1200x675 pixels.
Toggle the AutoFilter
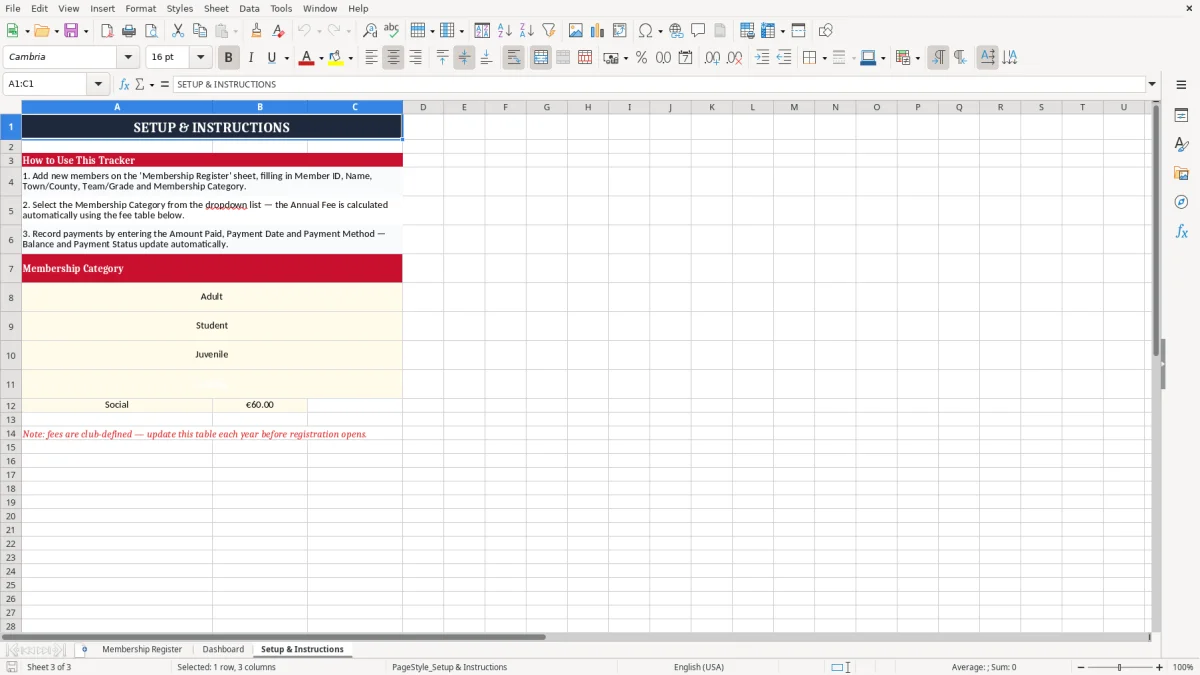click(549, 31)
